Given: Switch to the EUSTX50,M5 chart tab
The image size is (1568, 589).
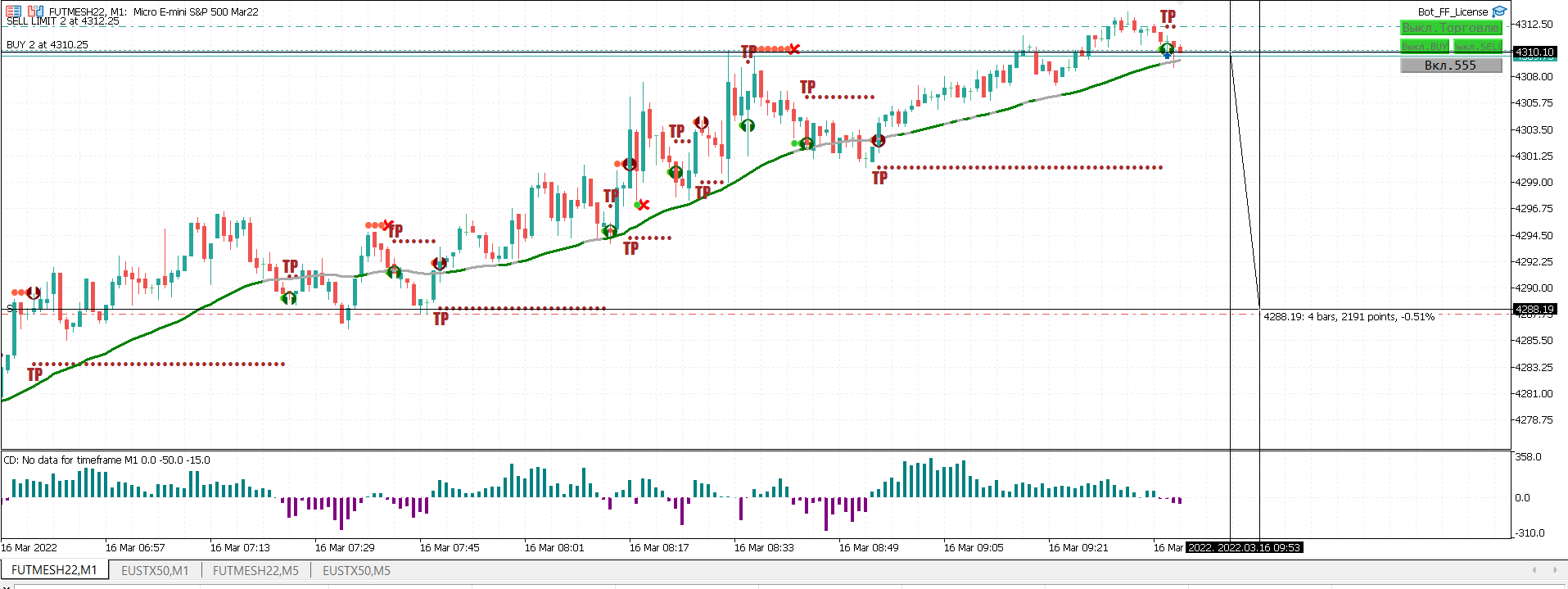Looking at the screenshot, I should [356, 570].
